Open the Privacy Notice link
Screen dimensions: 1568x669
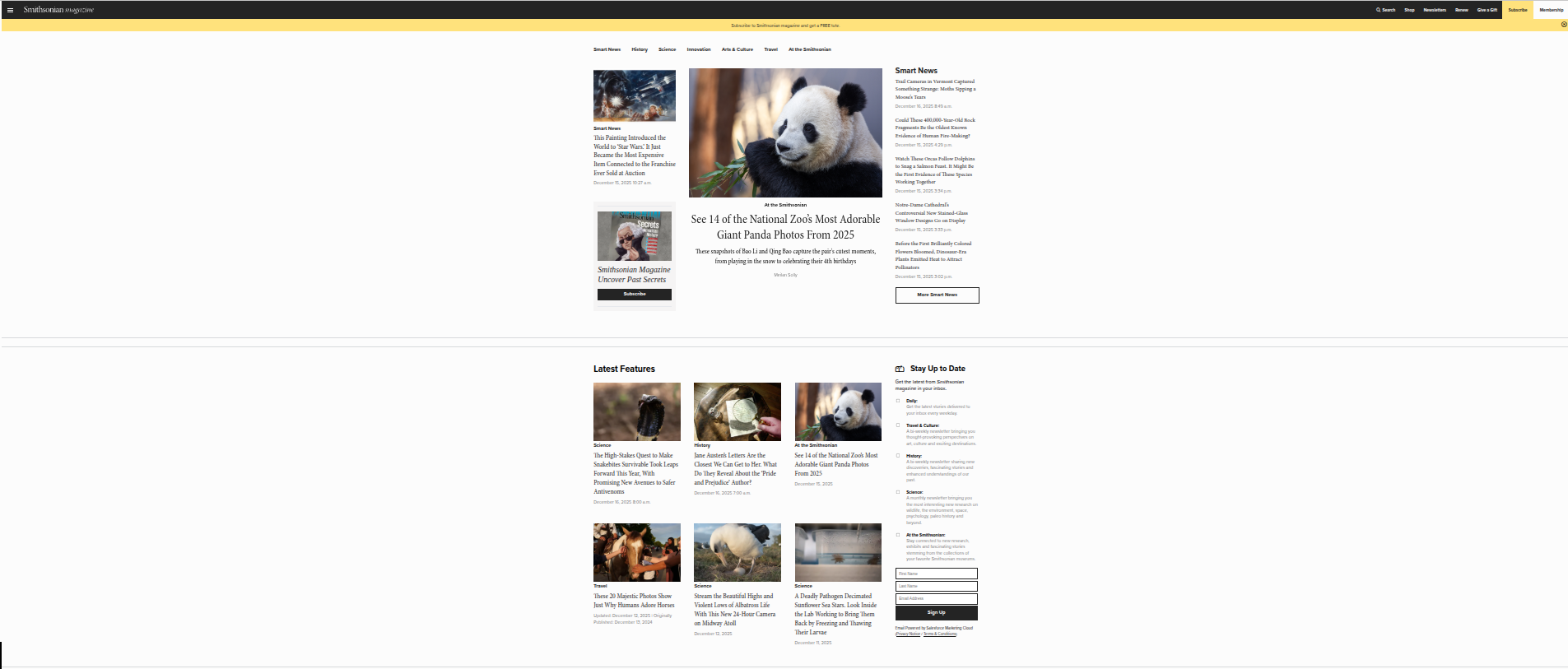pyautogui.click(x=908, y=634)
